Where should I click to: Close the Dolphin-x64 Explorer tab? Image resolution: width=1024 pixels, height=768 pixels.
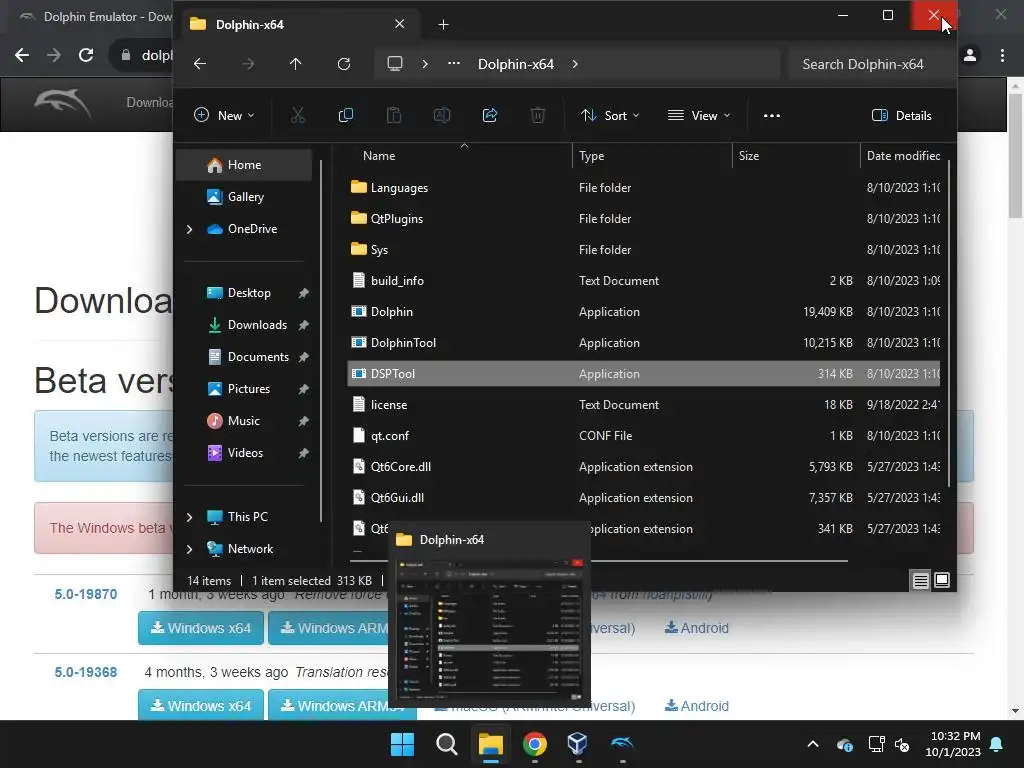click(399, 24)
